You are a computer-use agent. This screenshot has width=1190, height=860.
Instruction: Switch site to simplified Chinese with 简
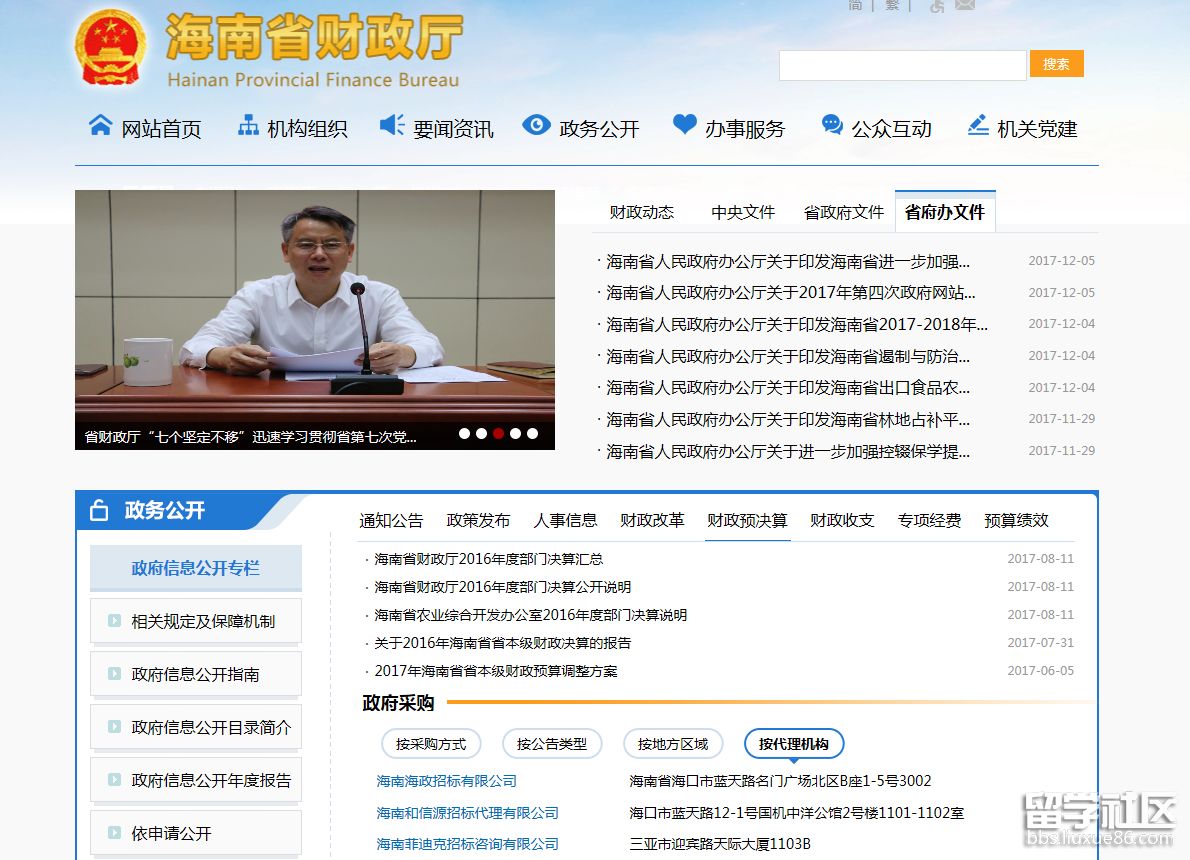point(852,6)
